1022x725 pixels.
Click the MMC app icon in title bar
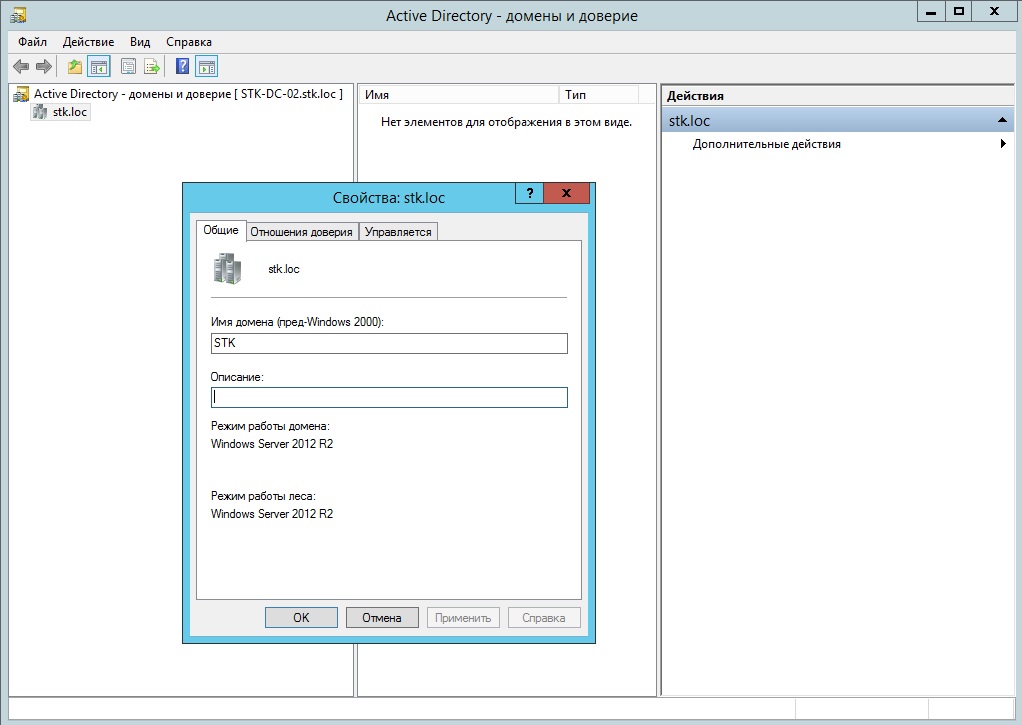tap(18, 15)
